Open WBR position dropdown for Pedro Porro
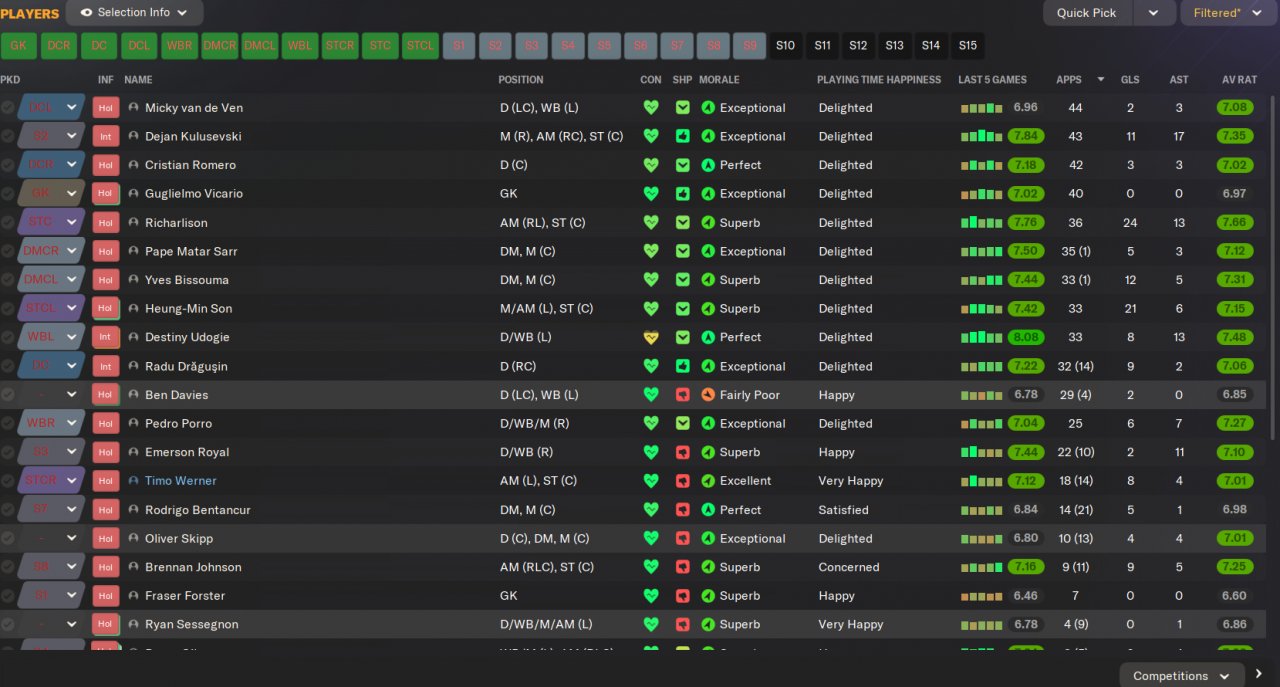This screenshot has width=1280, height=687. (x=72, y=423)
